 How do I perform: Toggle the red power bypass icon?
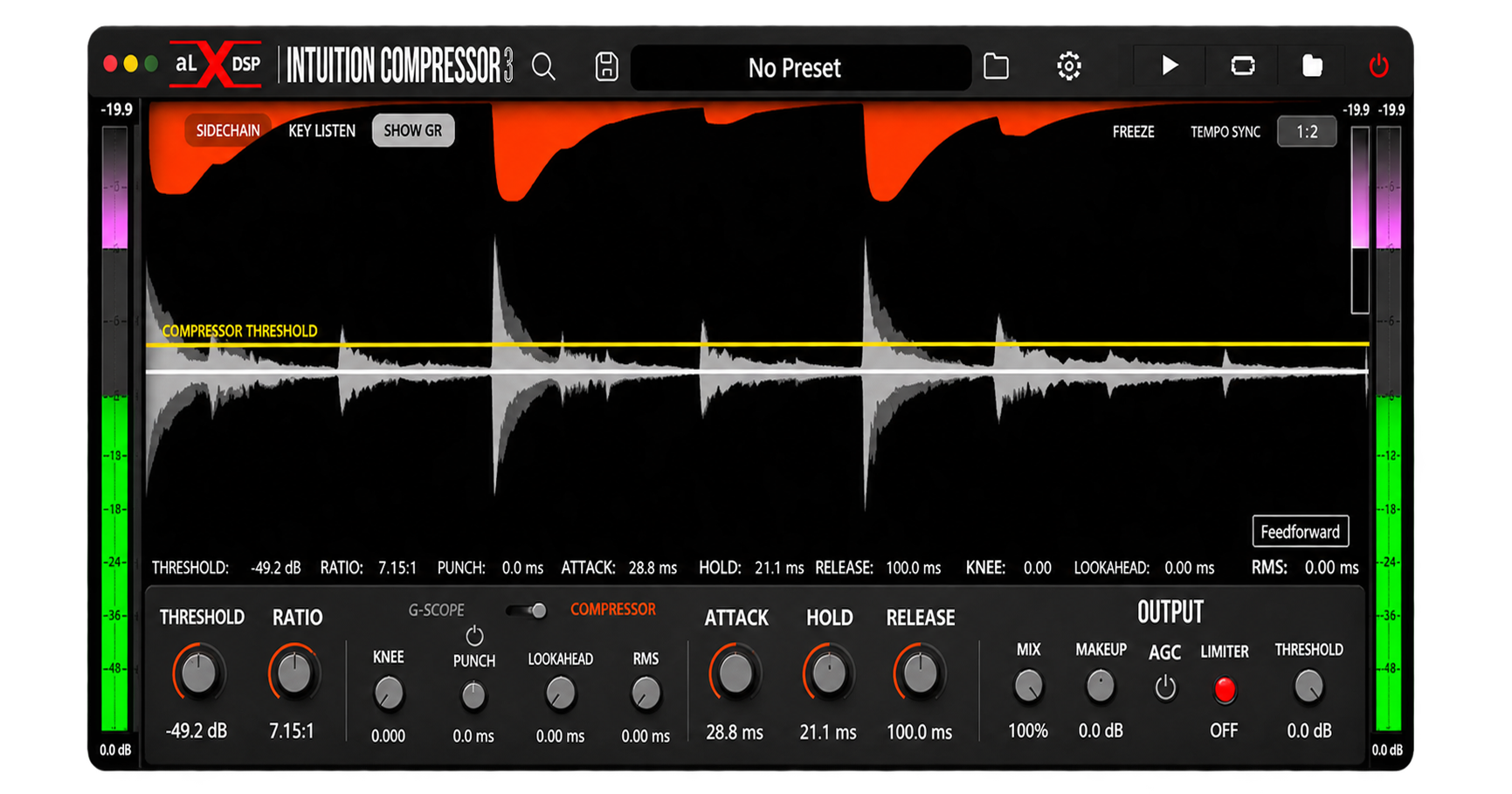click(x=1378, y=66)
